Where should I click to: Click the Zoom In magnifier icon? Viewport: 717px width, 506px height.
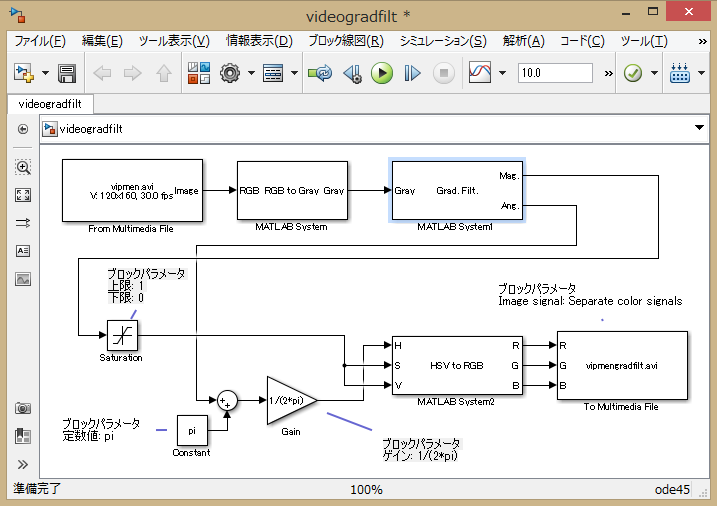tap(23, 167)
